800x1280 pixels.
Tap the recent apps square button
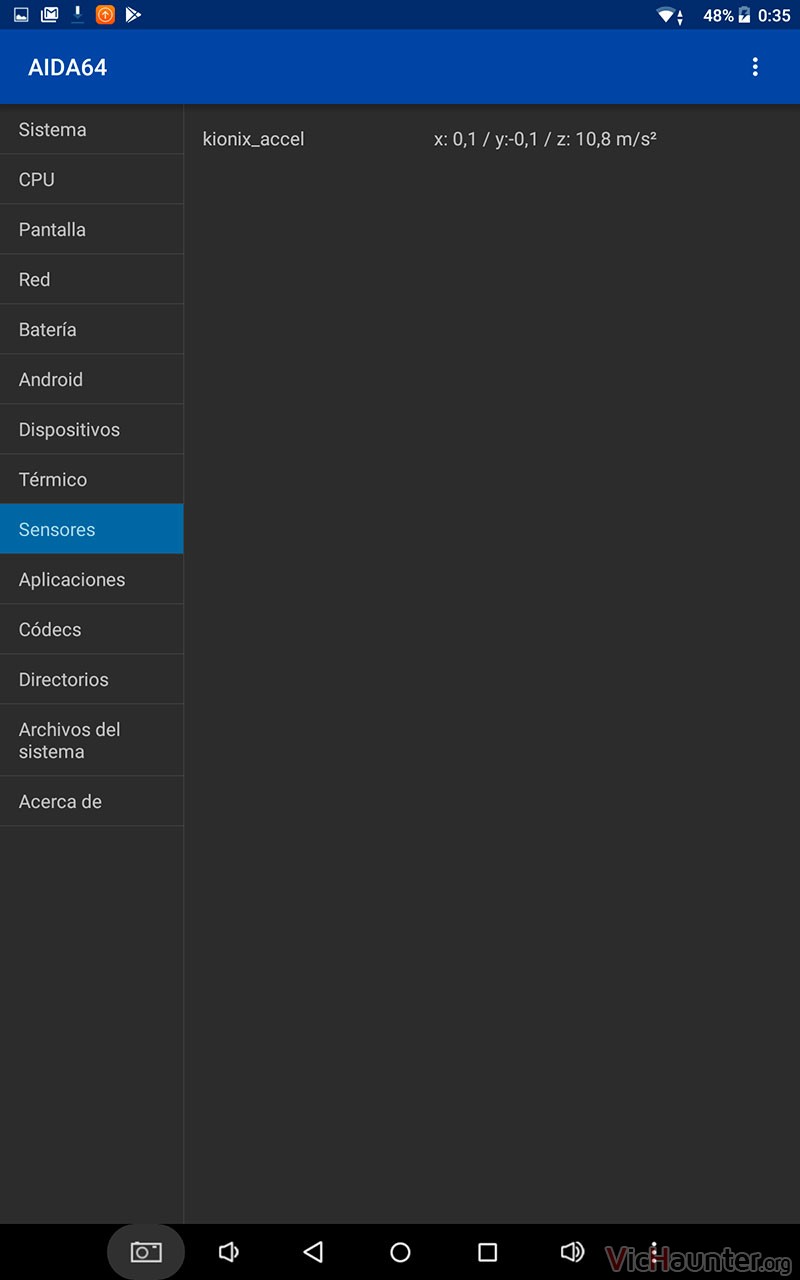pyautogui.click(x=487, y=1252)
